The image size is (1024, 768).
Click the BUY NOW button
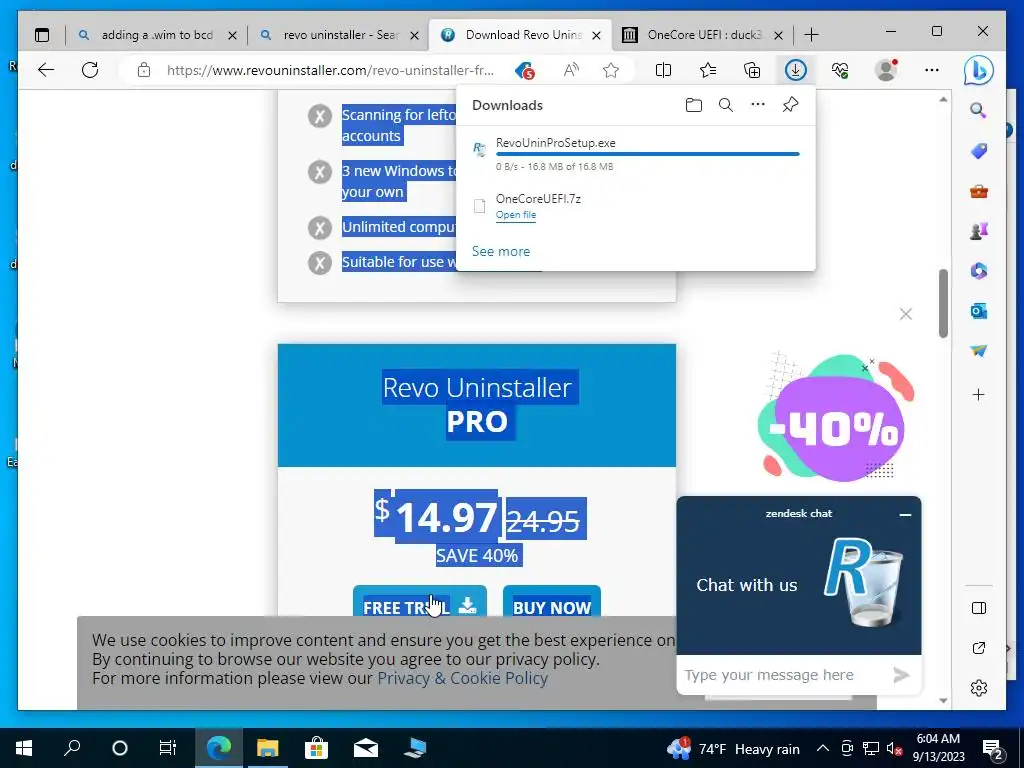pos(552,601)
